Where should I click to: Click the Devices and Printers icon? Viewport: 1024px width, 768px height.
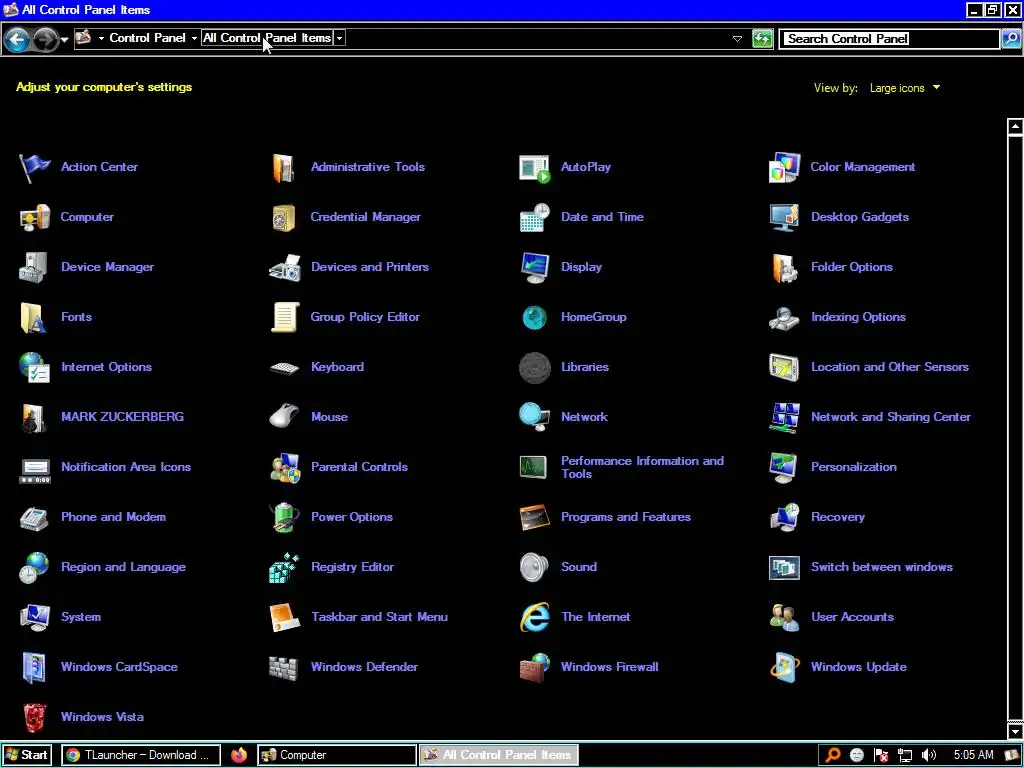[284, 267]
